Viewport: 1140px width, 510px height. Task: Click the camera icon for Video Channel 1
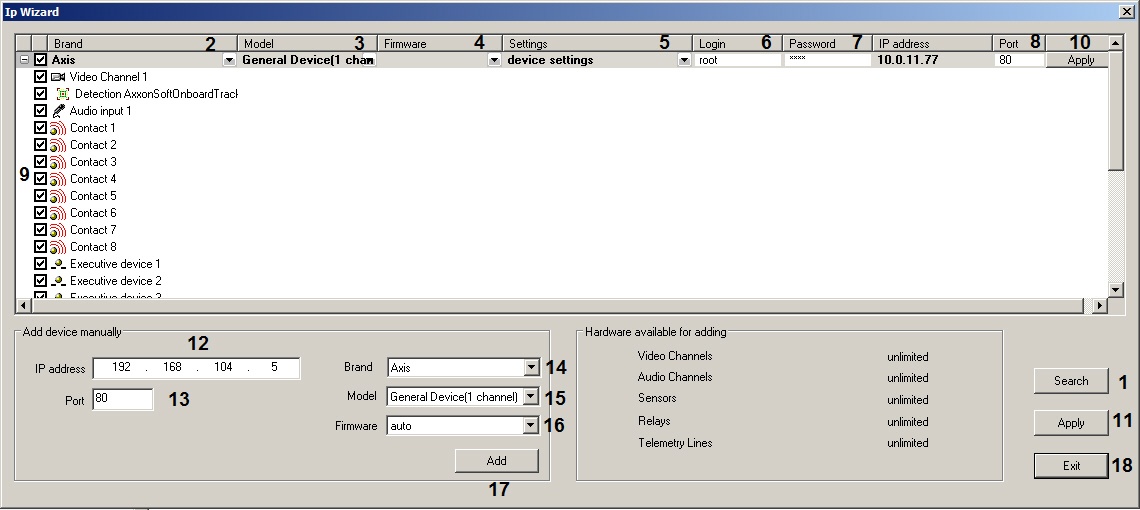(x=58, y=77)
